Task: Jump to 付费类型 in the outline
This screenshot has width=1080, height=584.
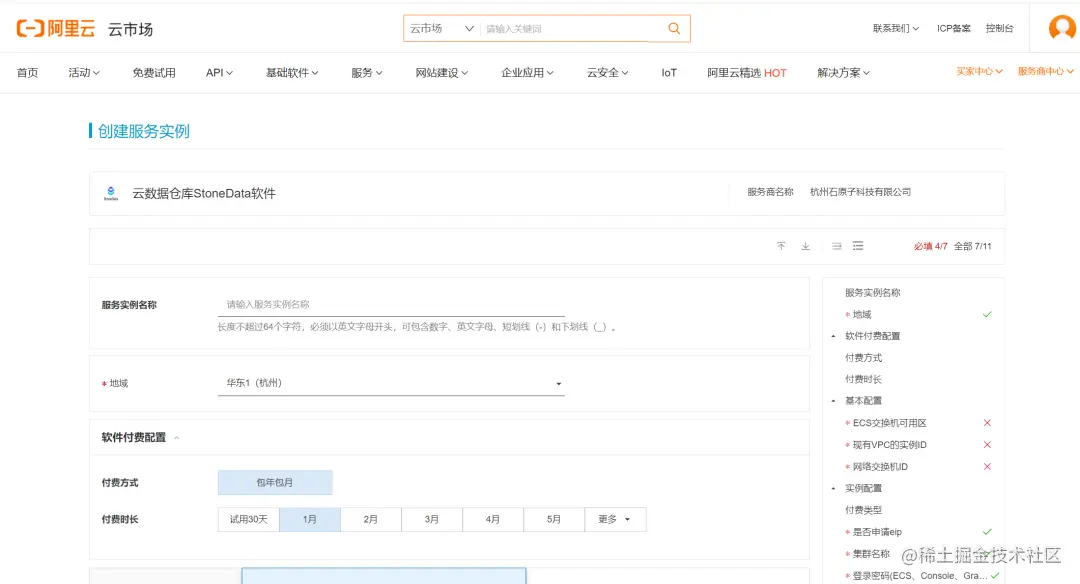Action: pyautogui.click(x=864, y=510)
